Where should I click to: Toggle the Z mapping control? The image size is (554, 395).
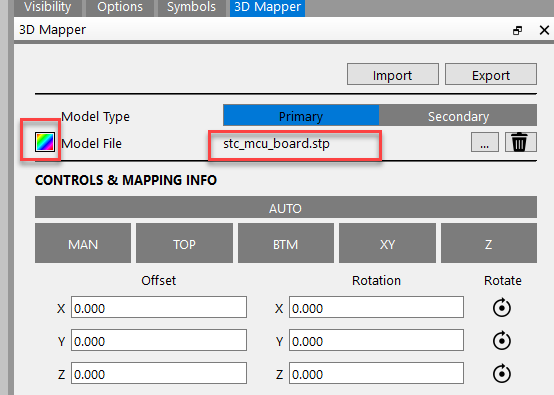pyautogui.click(x=489, y=243)
